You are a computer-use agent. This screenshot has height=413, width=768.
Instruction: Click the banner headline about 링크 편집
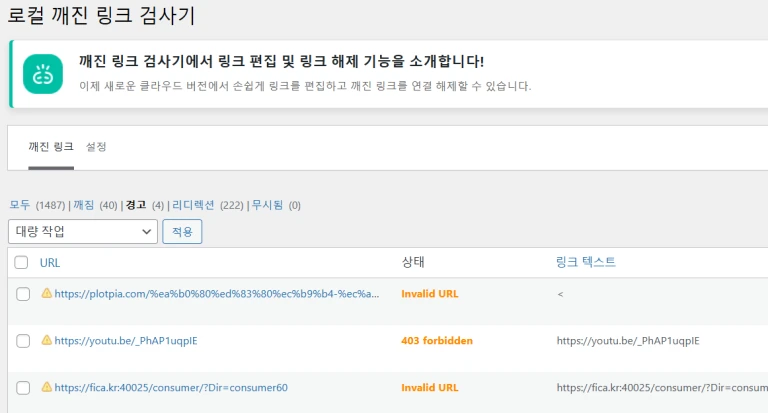point(281,61)
